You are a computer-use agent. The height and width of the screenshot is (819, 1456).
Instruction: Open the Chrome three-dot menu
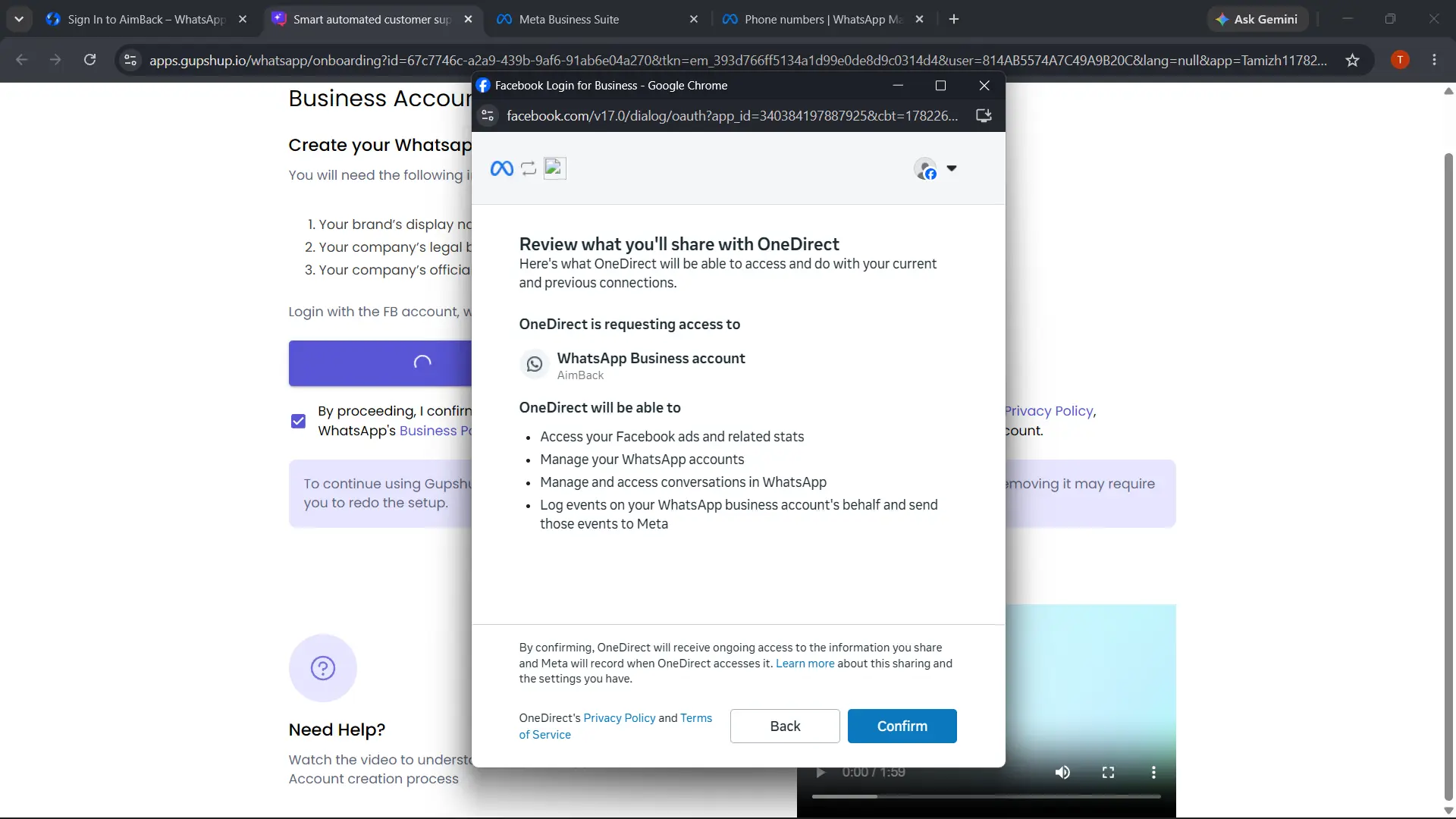tap(1434, 60)
